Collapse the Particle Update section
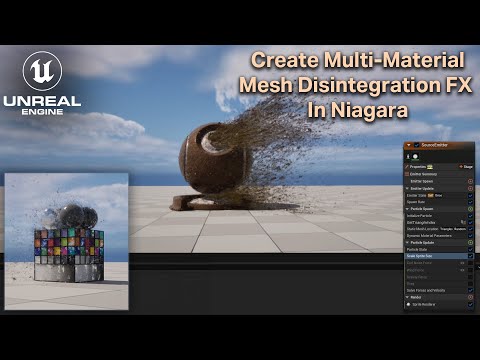 click(407, 242)
